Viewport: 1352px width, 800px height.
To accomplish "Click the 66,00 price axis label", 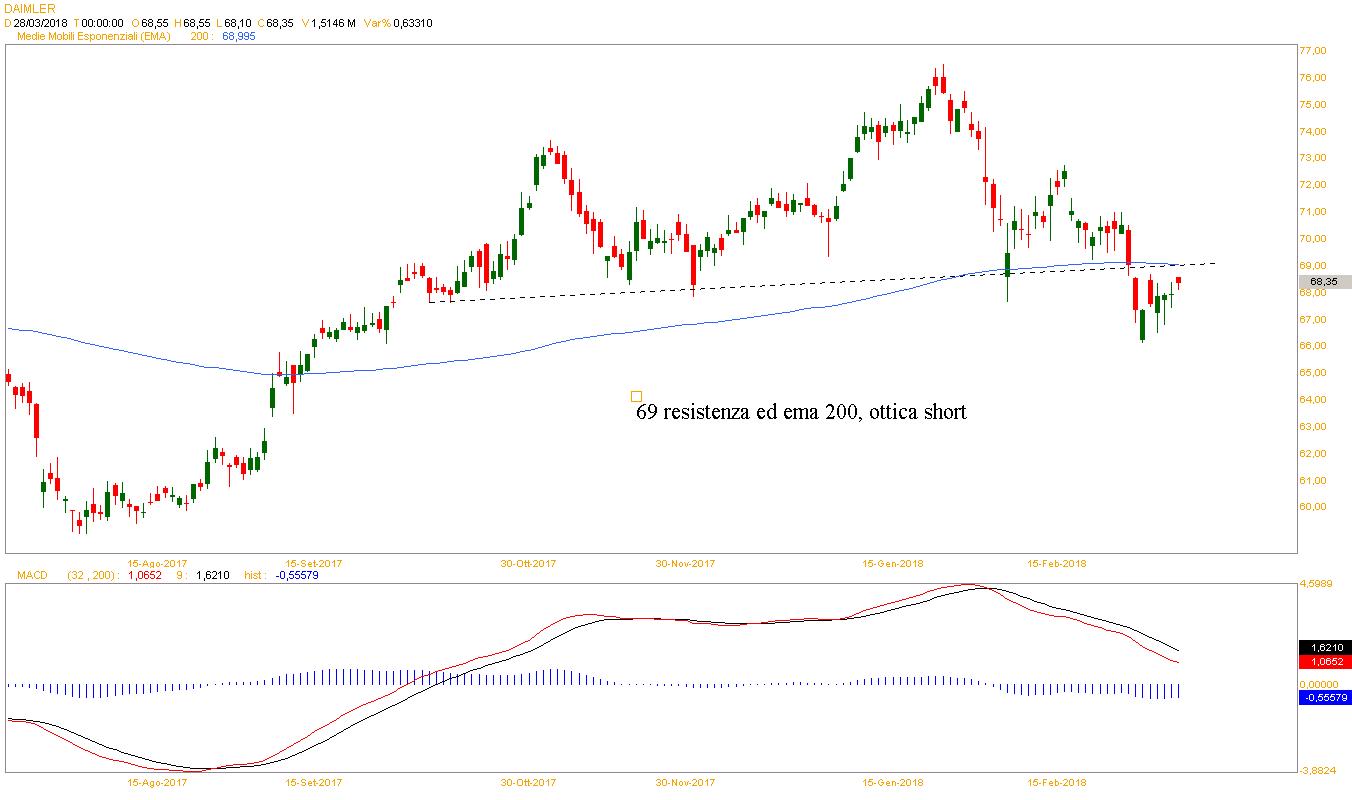I will coord(1312,346).
